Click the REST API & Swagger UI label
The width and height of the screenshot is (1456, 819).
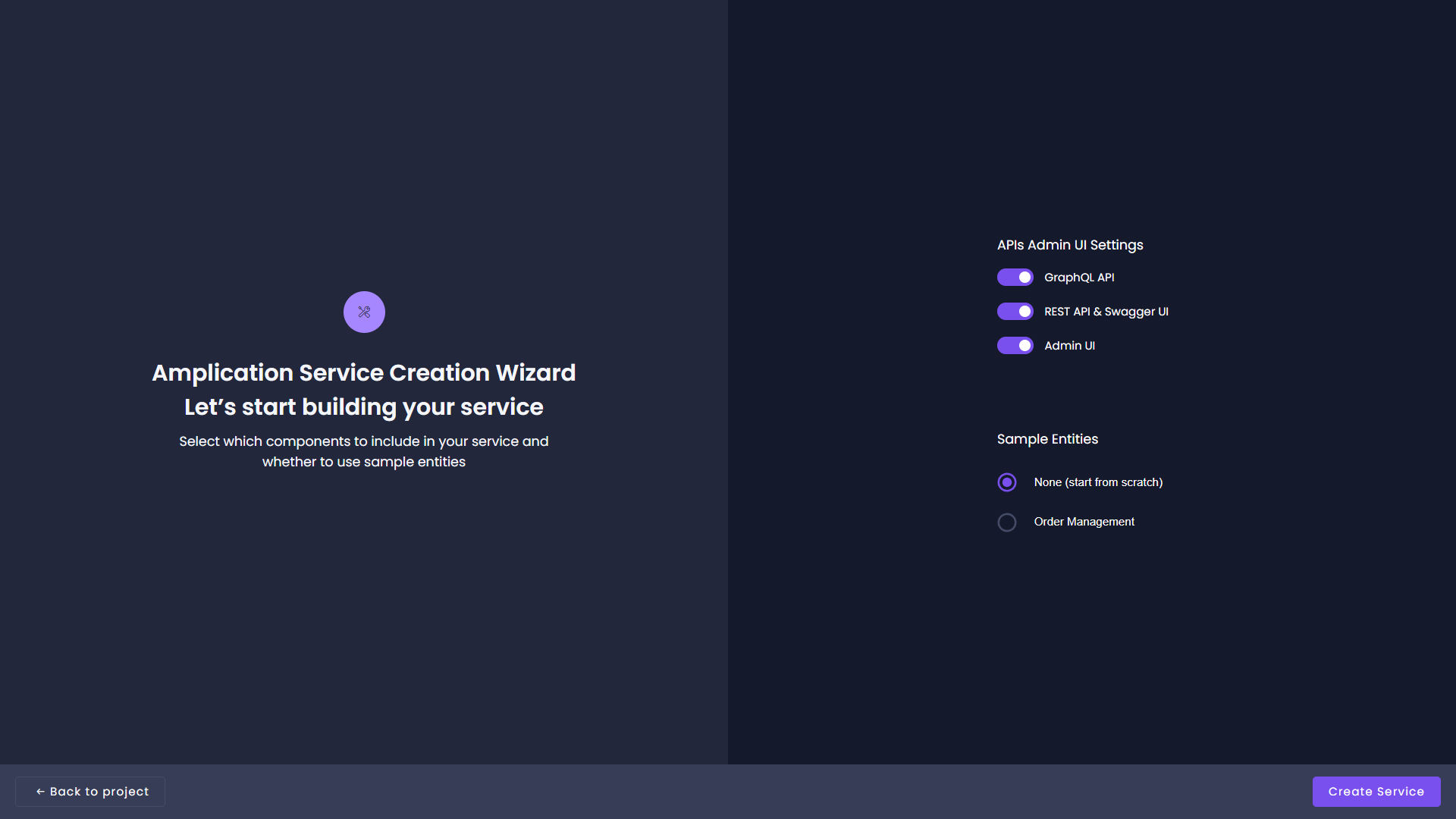tap(1106, 312)
